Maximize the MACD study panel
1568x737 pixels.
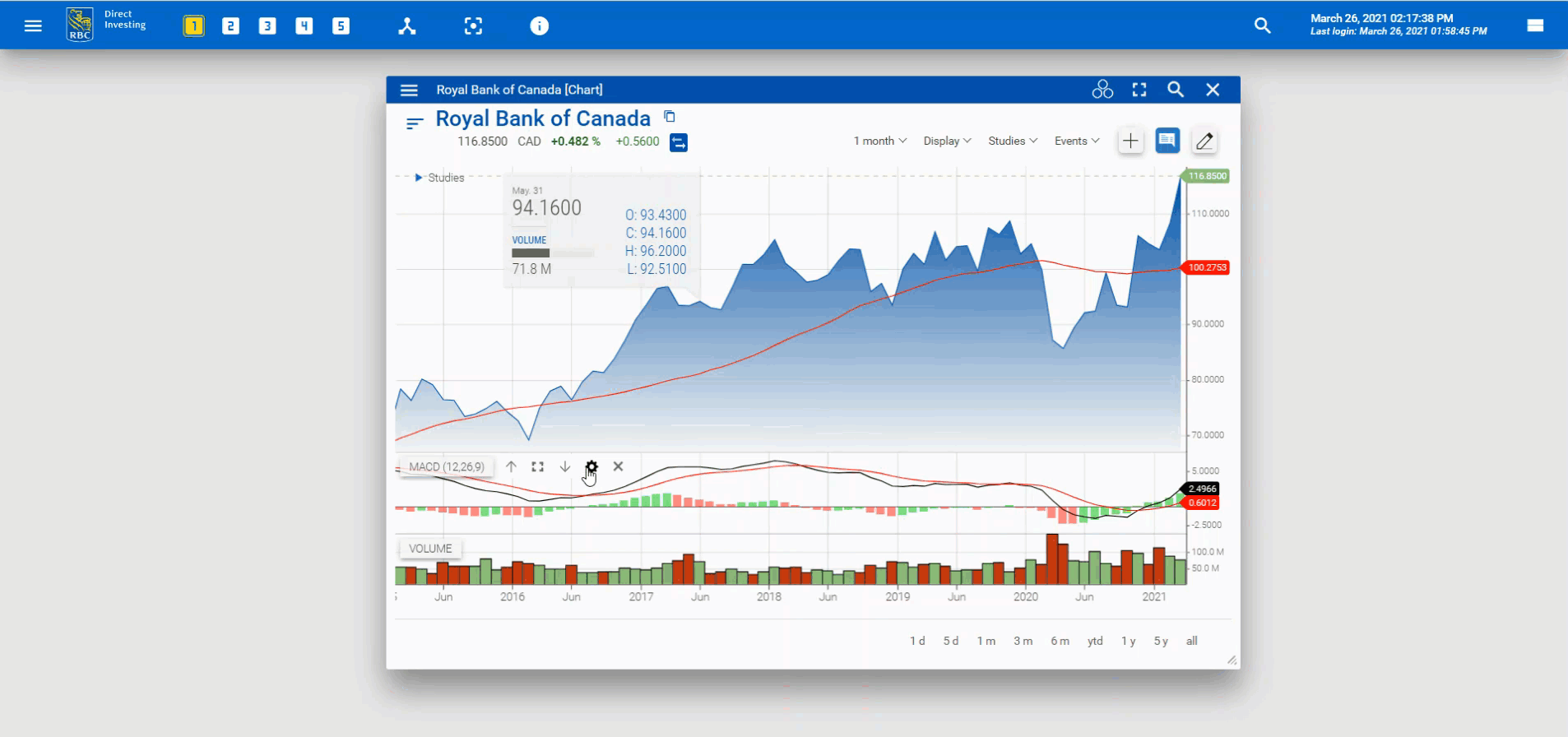[x=537, y=466]
